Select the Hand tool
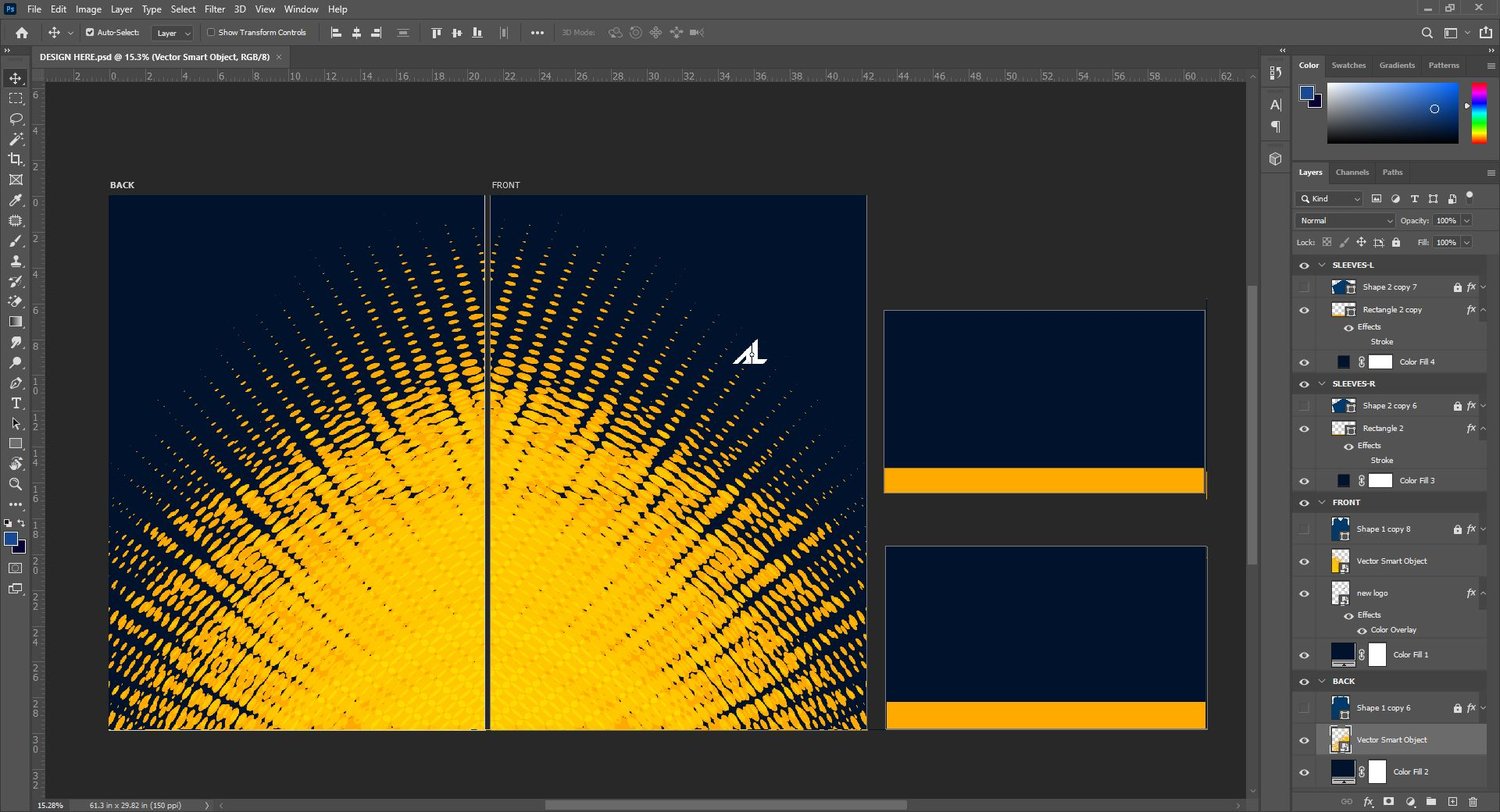This screenshot has height=812, width=1500. tap(16, 464)
